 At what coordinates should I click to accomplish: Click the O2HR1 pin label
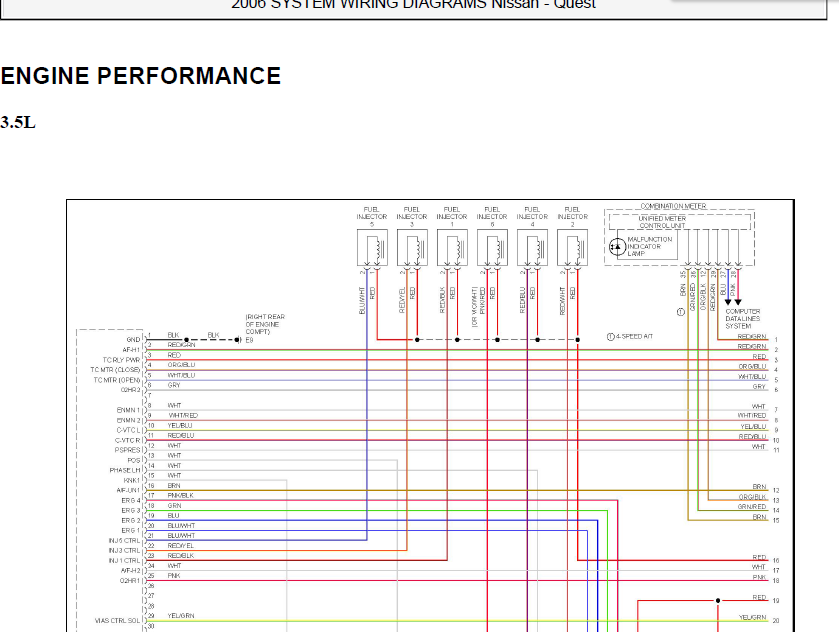point(130,581)
